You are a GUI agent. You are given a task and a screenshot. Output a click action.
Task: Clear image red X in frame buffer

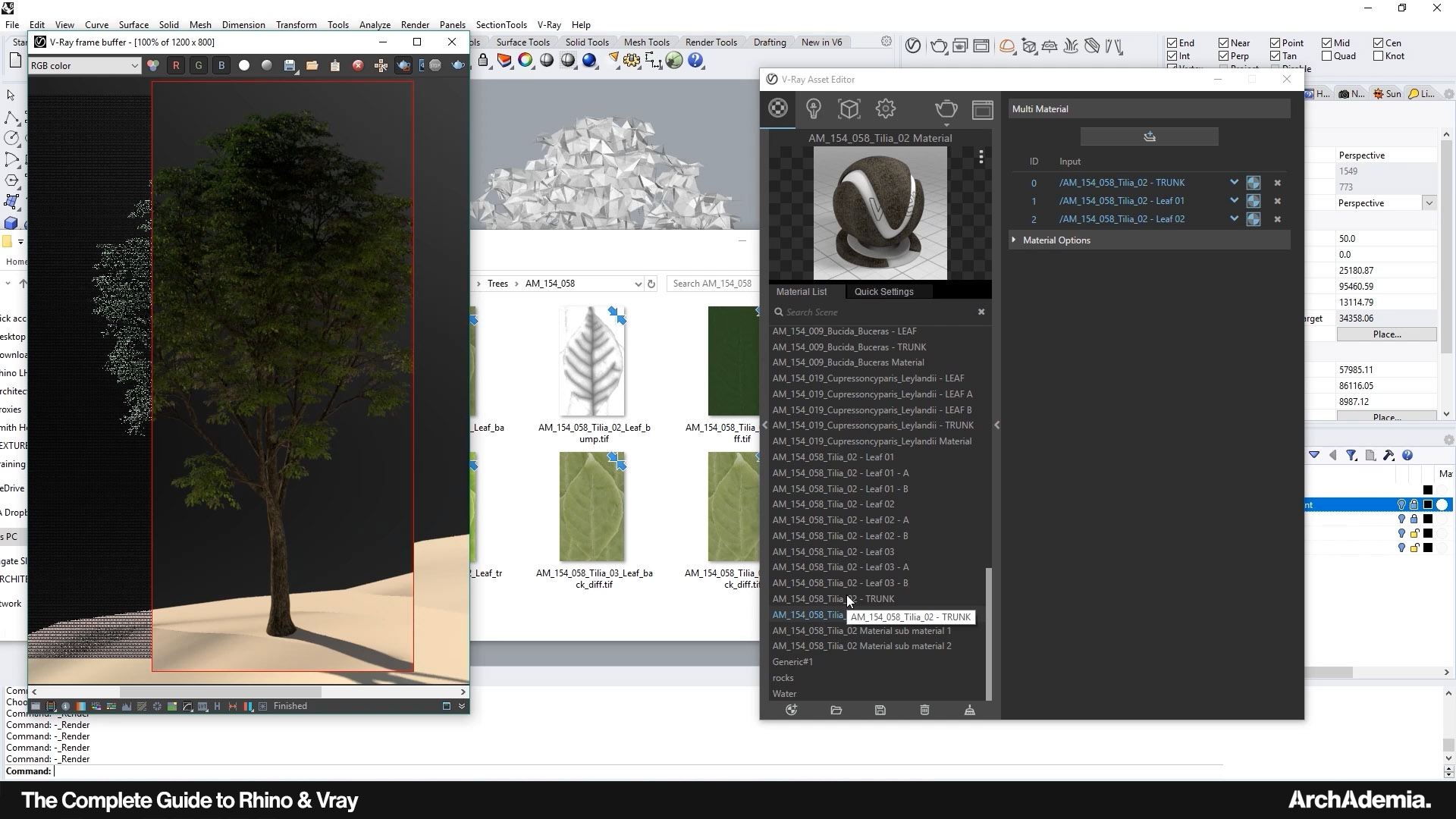coord(358,66)
